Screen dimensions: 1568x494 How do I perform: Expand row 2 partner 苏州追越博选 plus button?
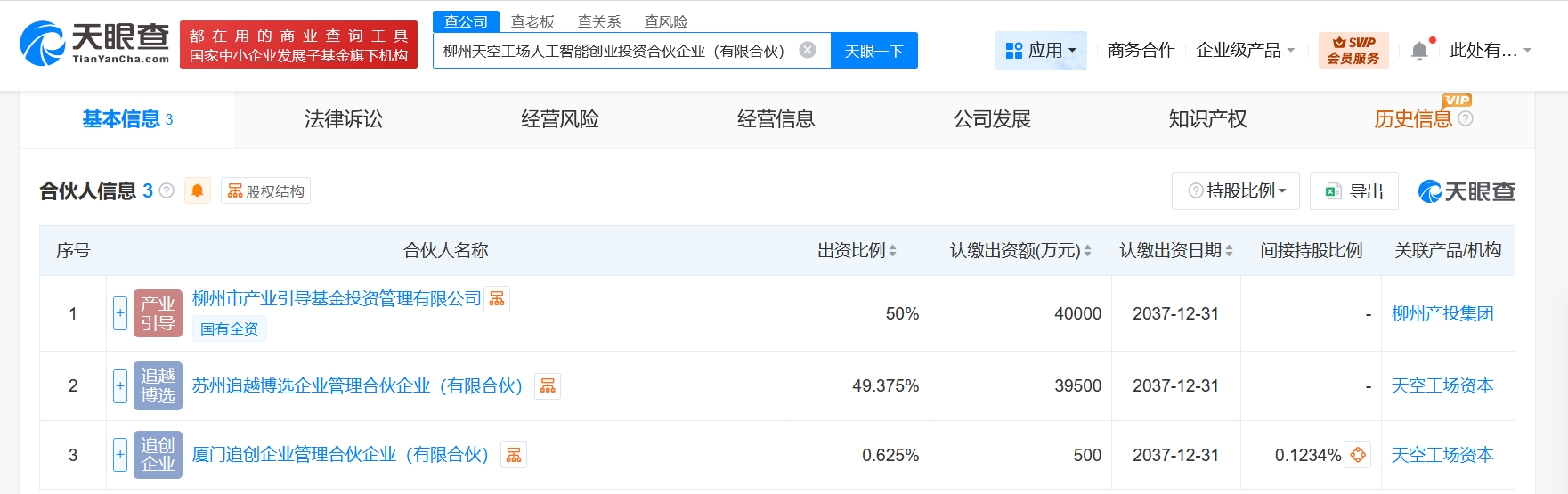[120, 385]
